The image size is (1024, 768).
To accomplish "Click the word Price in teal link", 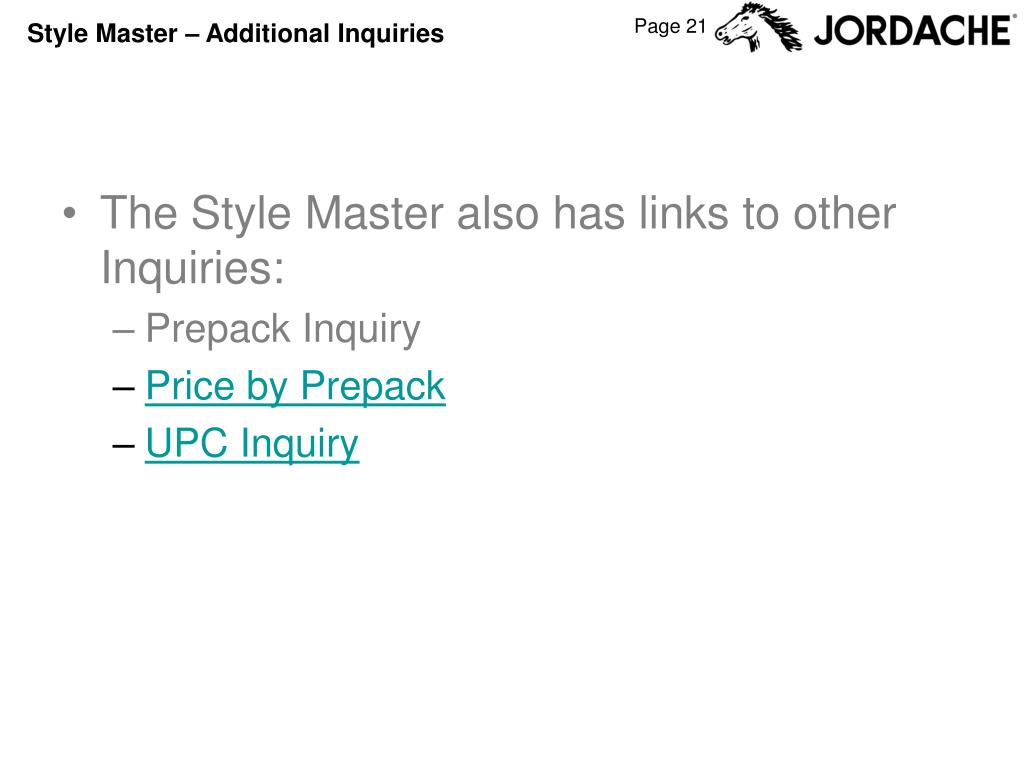I will coord(189,385).
